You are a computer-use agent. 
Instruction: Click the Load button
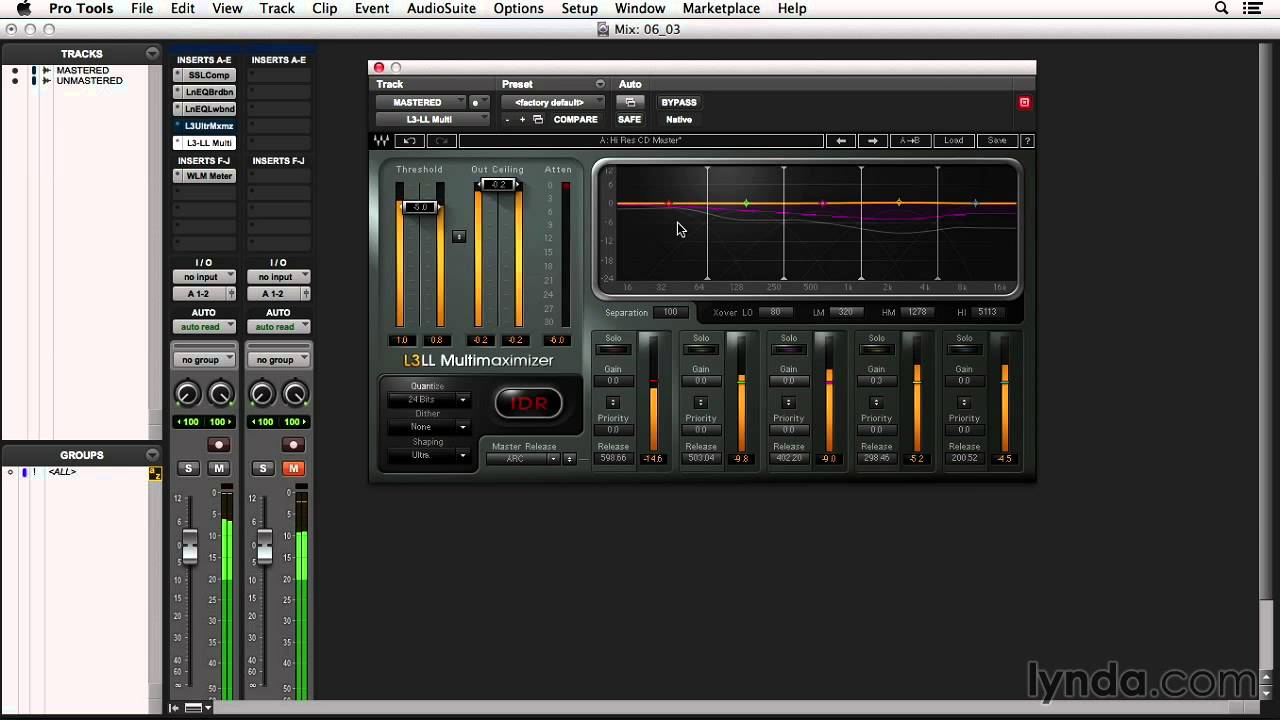(954, 141)
